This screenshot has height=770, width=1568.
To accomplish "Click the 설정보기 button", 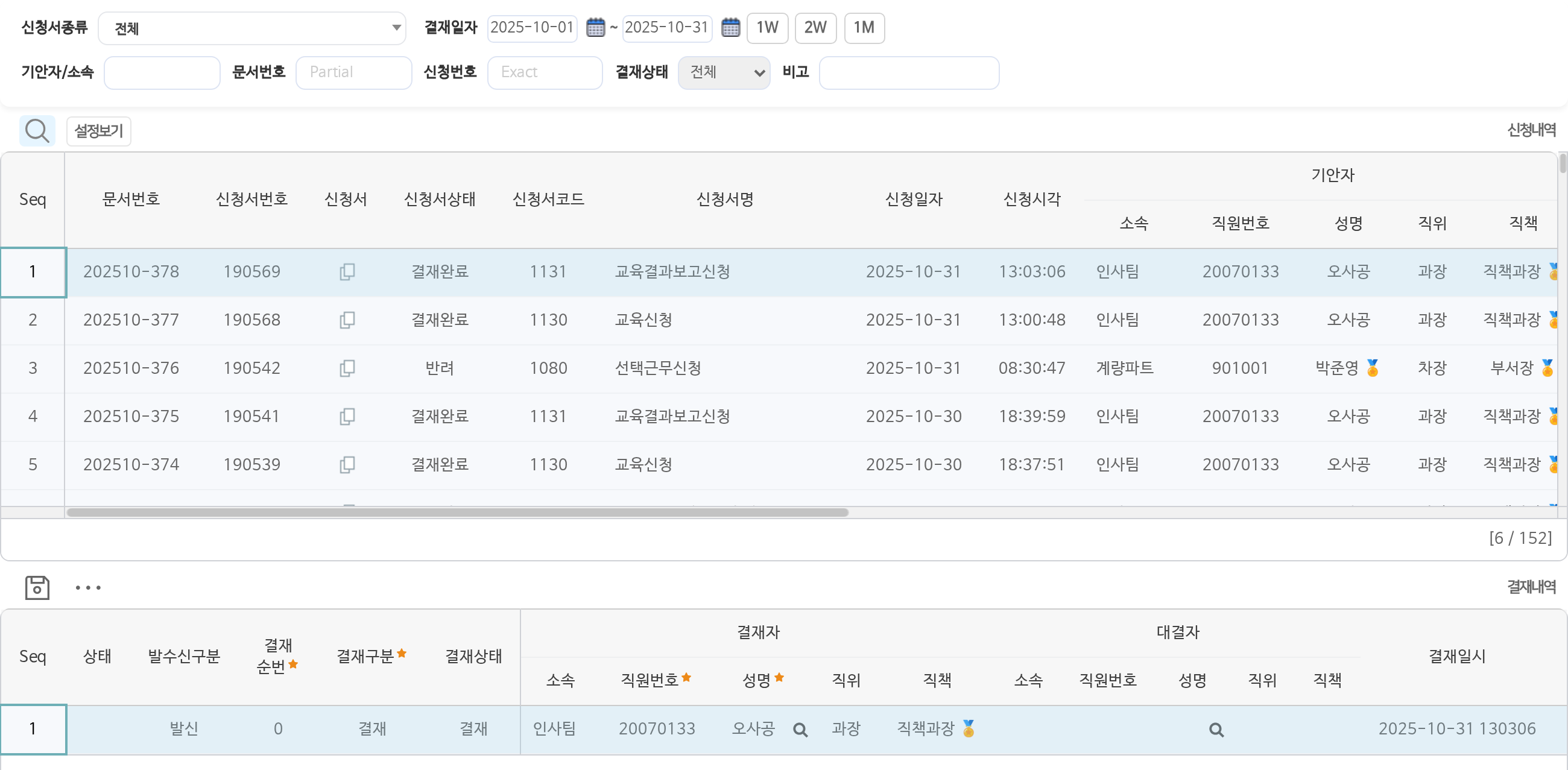I will pyautogui.click(x=99, y=131).
